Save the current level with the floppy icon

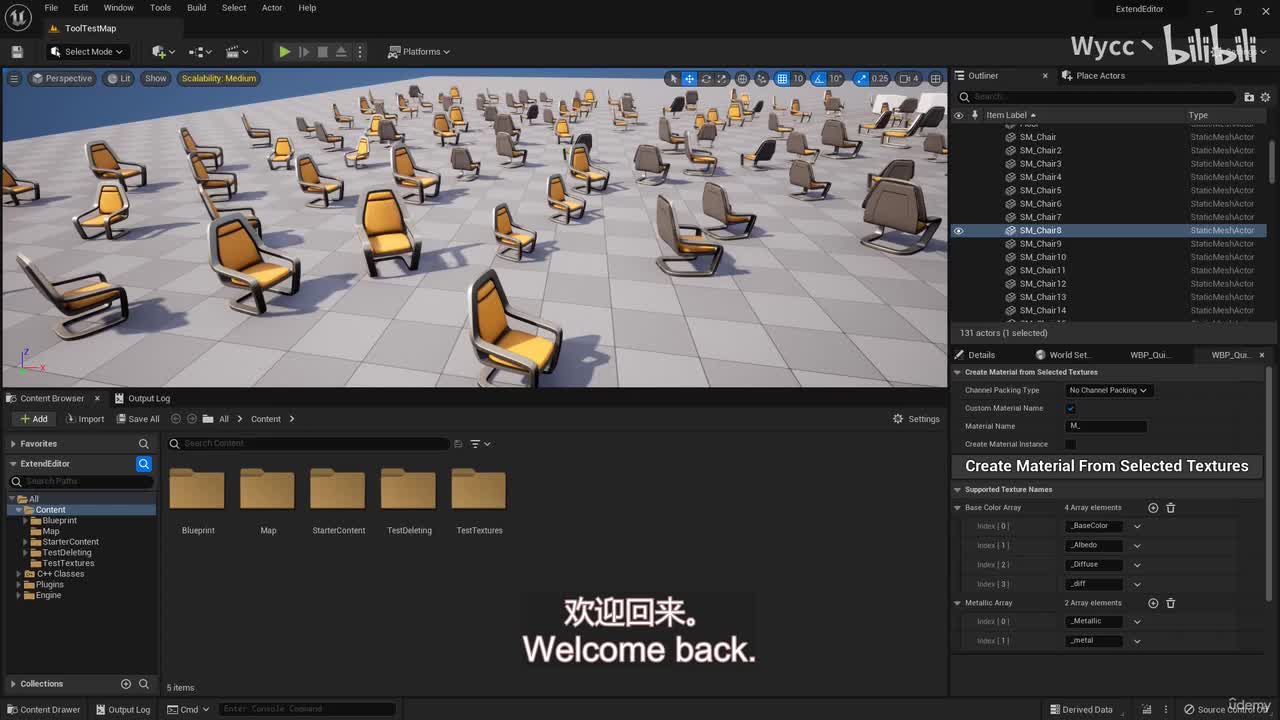tap(17, 52)
